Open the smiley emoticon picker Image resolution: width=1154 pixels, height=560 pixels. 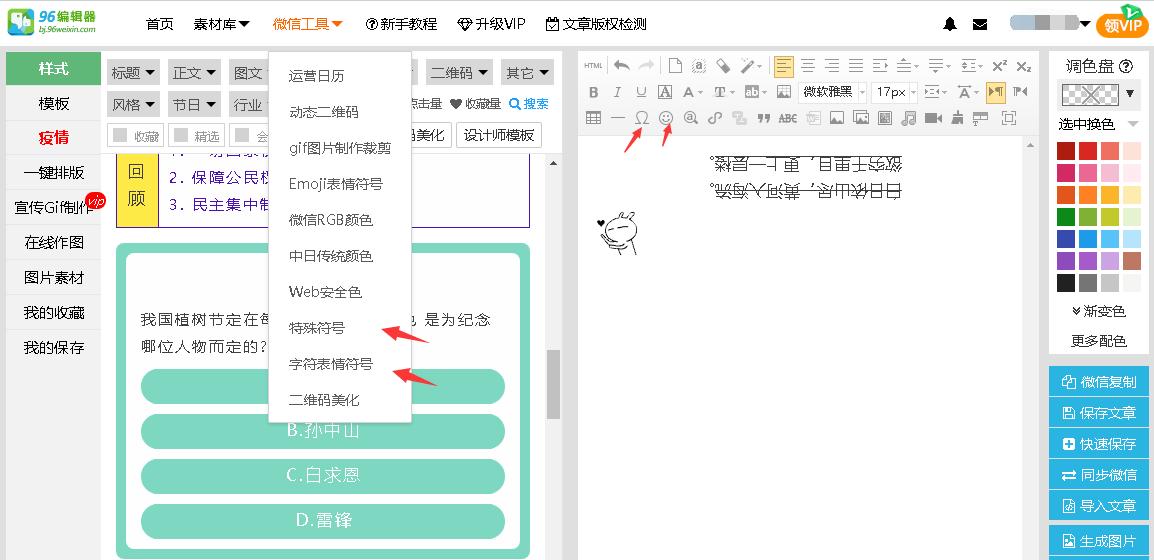(x=666, y=118)
